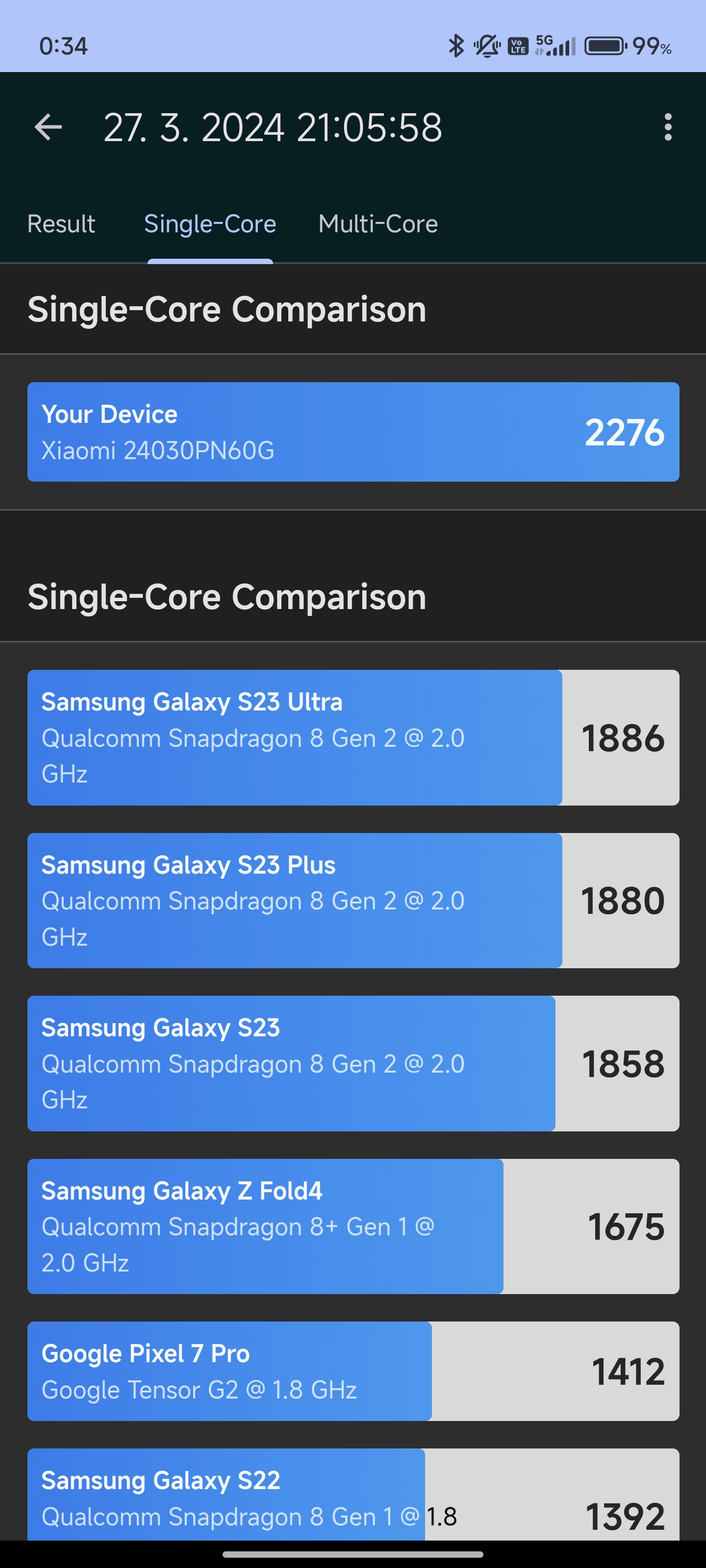Select the Google Pixel 7 Pro entry
Image resolution: width=706 pixels, height=1568 pixels.
coord(353,1371)
